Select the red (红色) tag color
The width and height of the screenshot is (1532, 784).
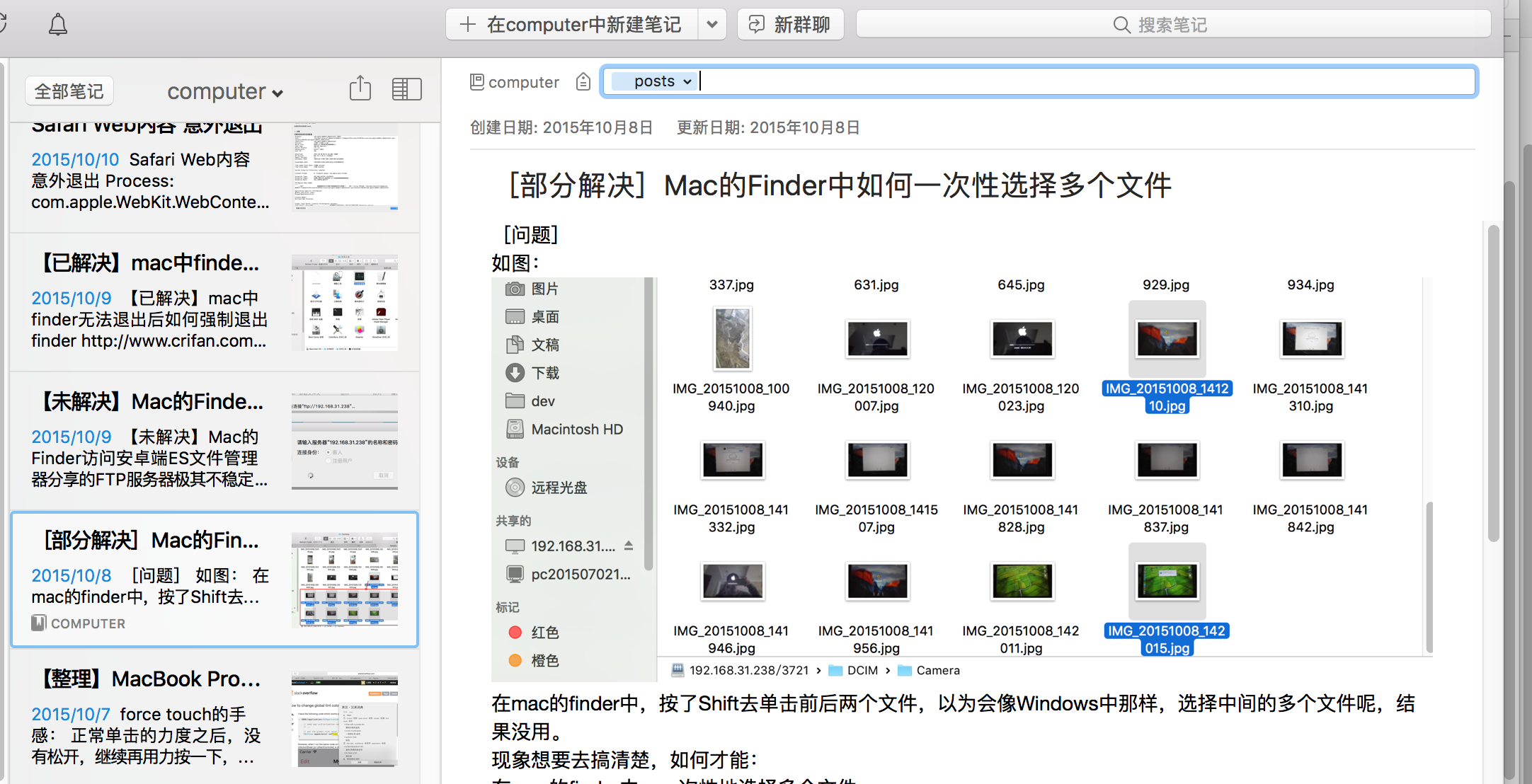point(515,632)
